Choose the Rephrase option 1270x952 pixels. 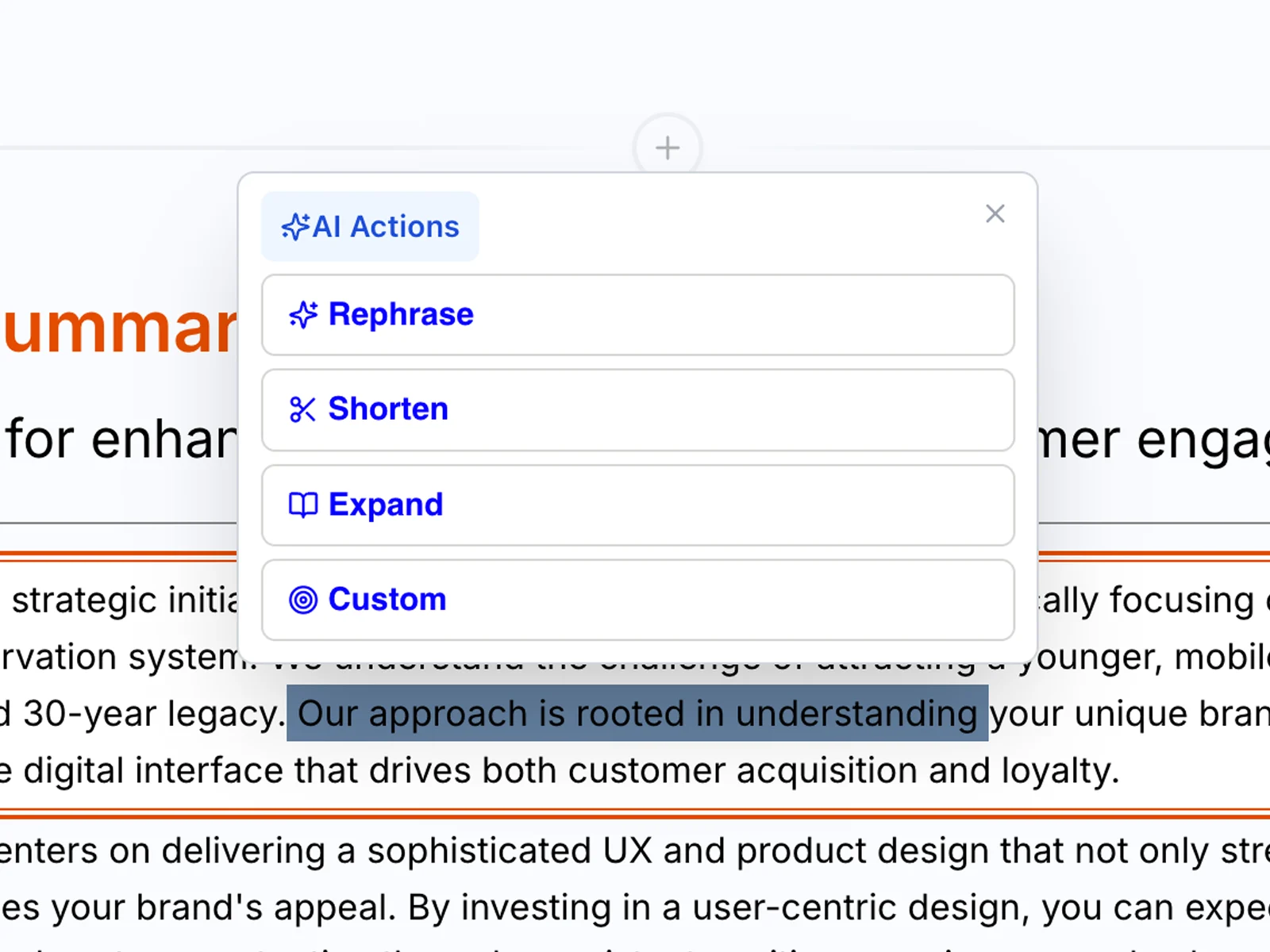point(637,315)
